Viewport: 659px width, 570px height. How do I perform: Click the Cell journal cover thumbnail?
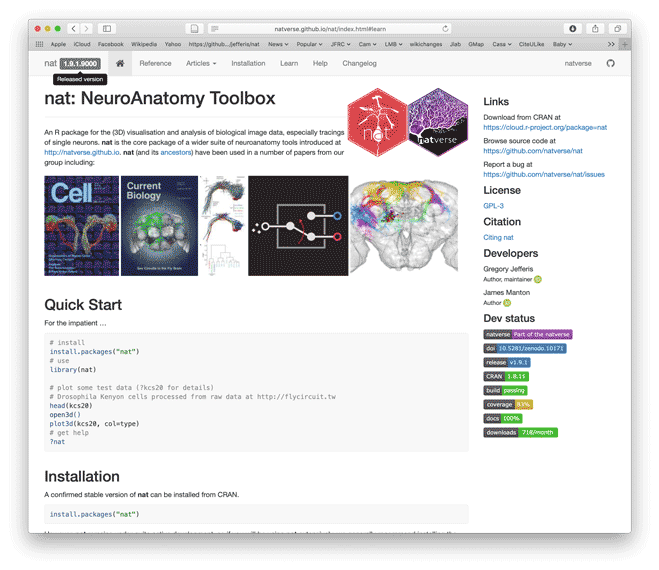pyautogui.click(x=81, y=224)
